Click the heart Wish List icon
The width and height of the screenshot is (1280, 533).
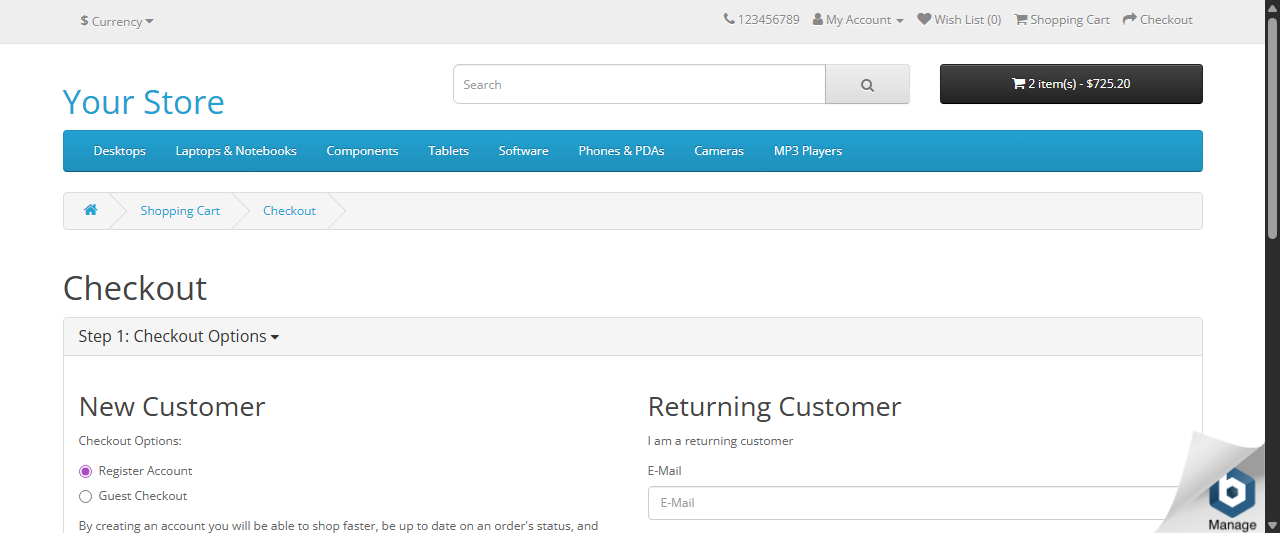coord(924,20)
